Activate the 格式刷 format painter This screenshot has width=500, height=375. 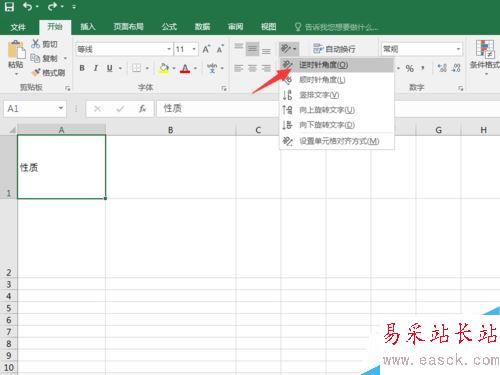tap(49, 72)
